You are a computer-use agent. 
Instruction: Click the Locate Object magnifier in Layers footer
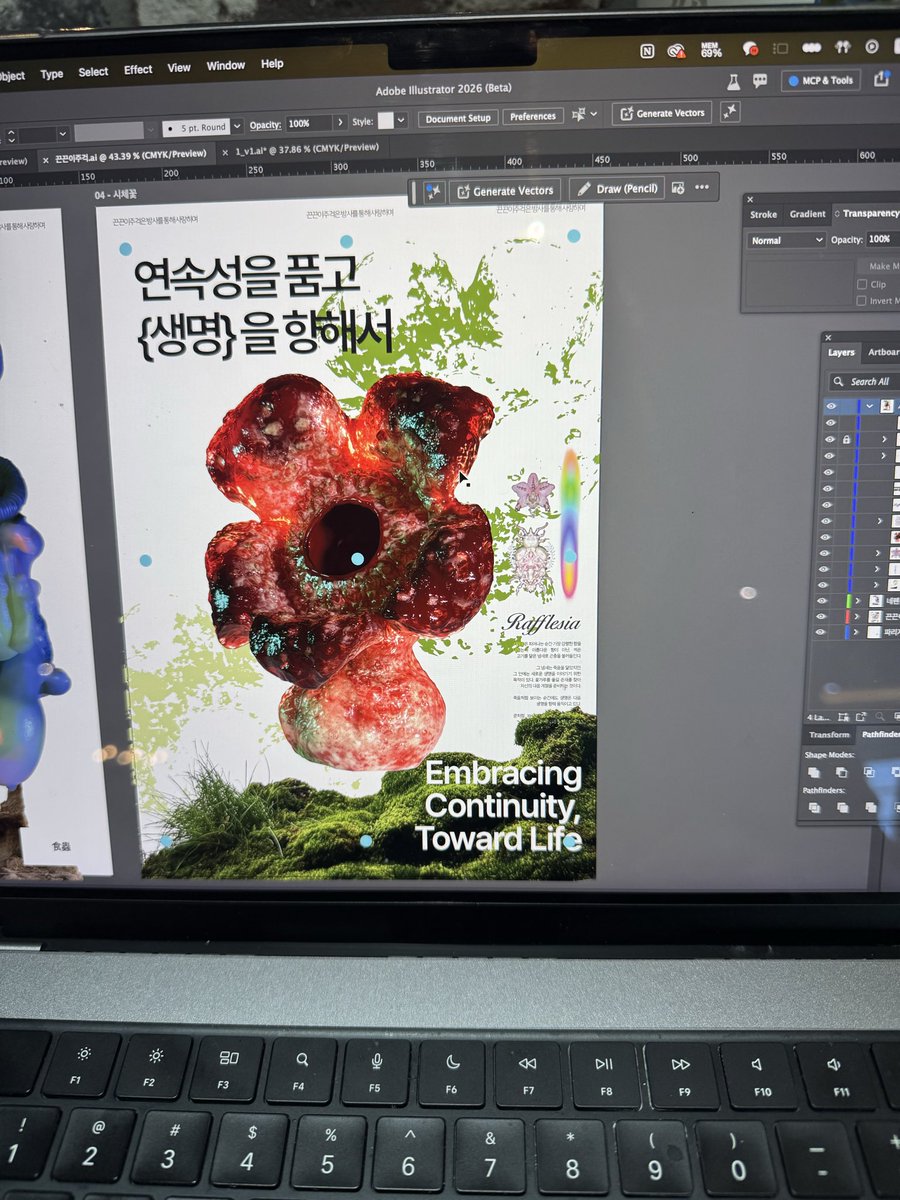pos(880,716)
